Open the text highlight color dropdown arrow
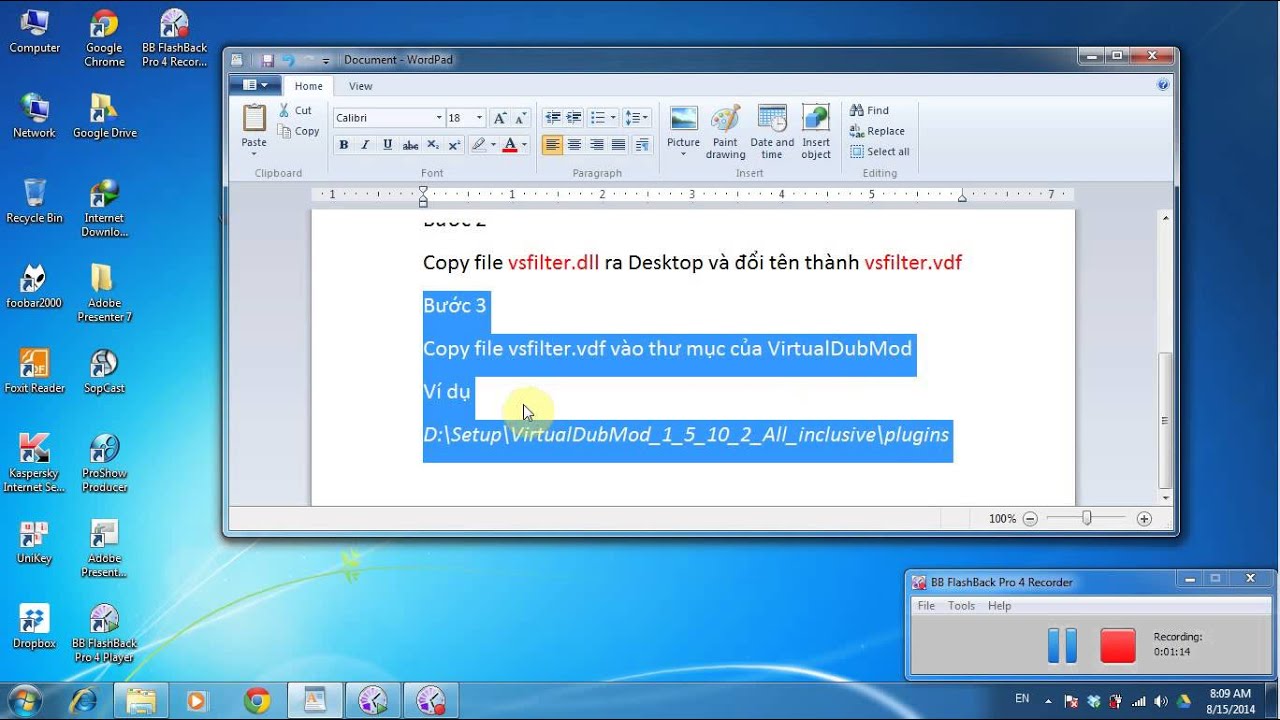Viewport: 1280px width, 720px height. pos(493,145)
